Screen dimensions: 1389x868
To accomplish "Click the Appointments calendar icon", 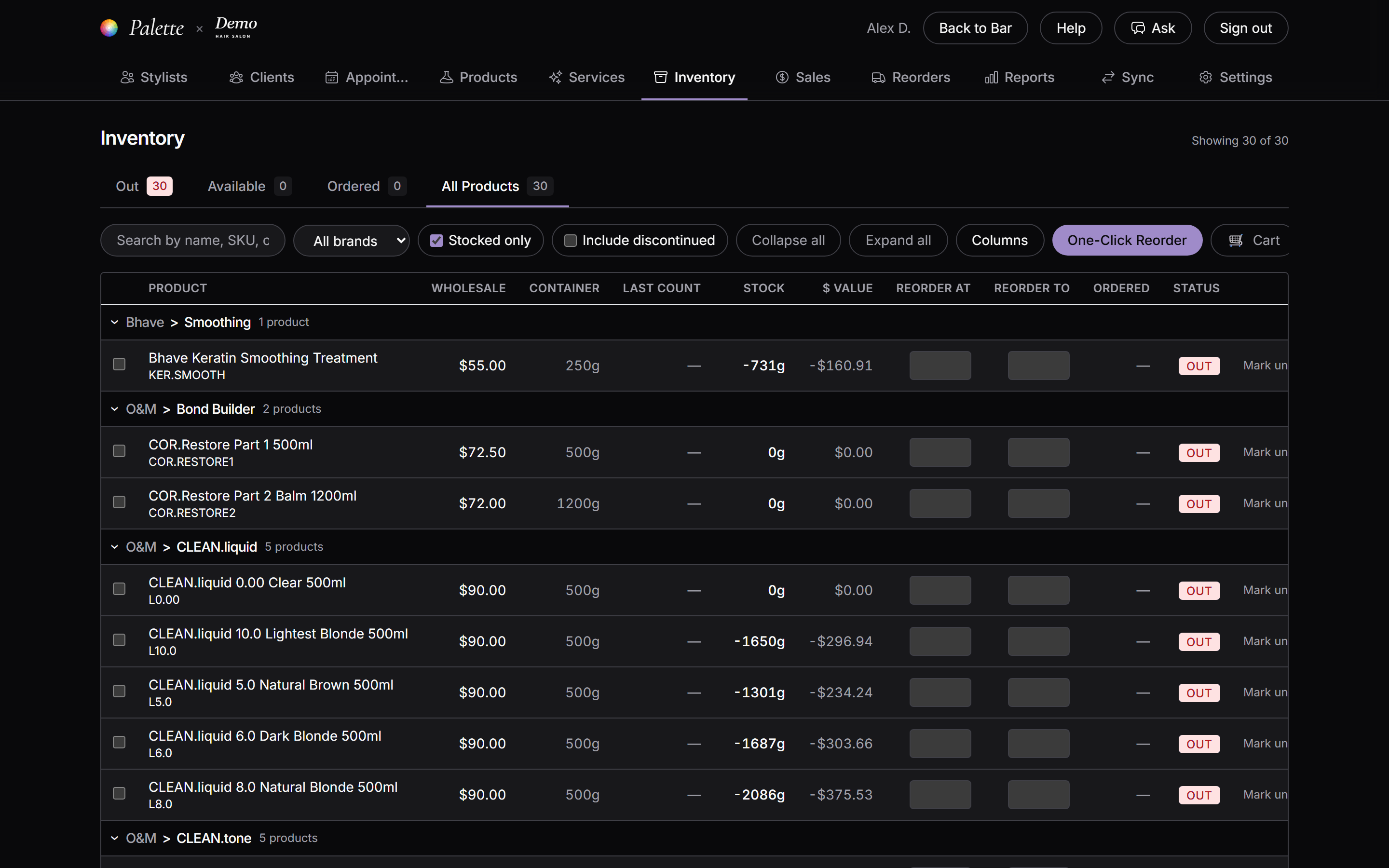I will point(332,78).
